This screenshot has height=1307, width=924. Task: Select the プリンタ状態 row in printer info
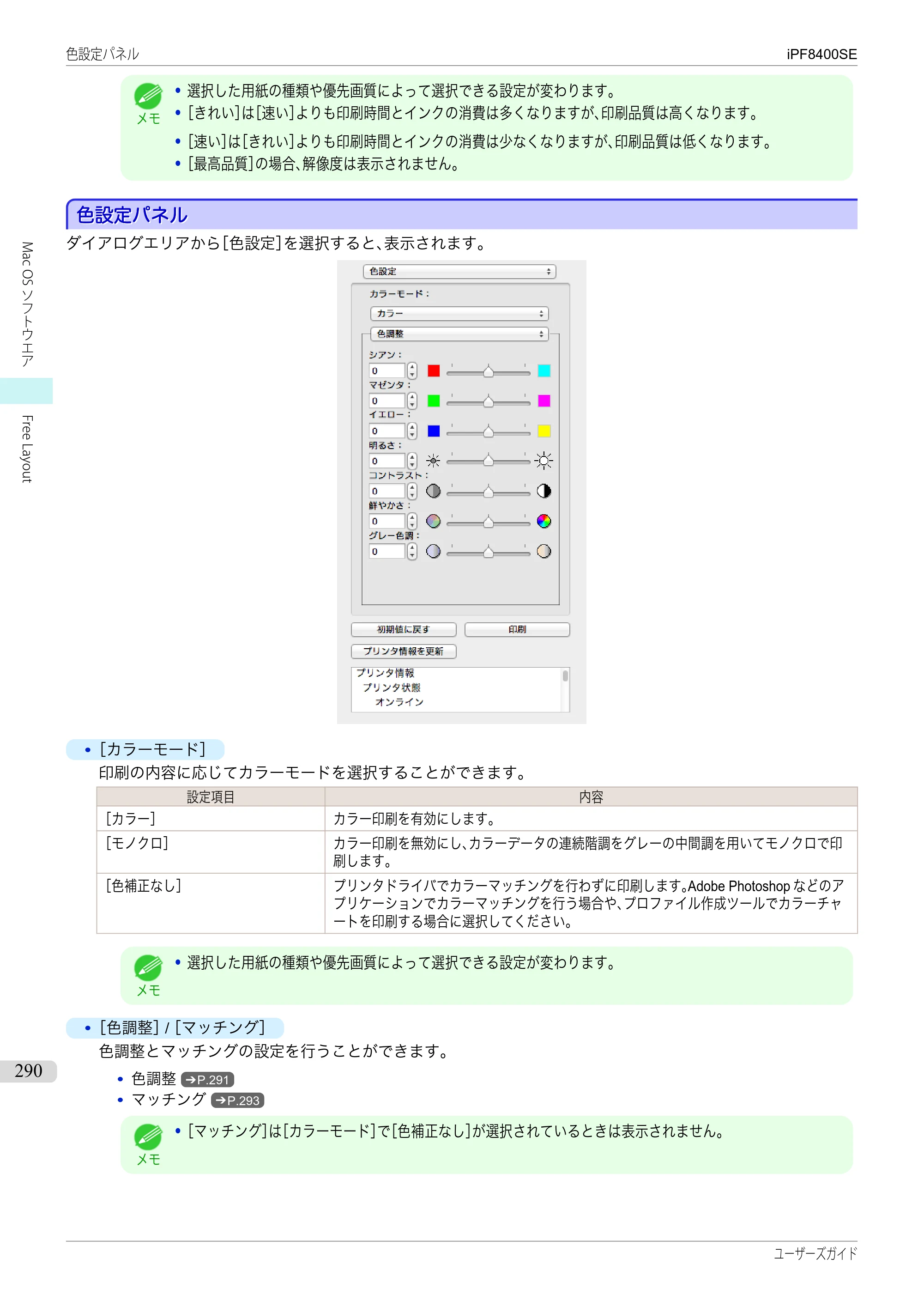pos(392,687)
